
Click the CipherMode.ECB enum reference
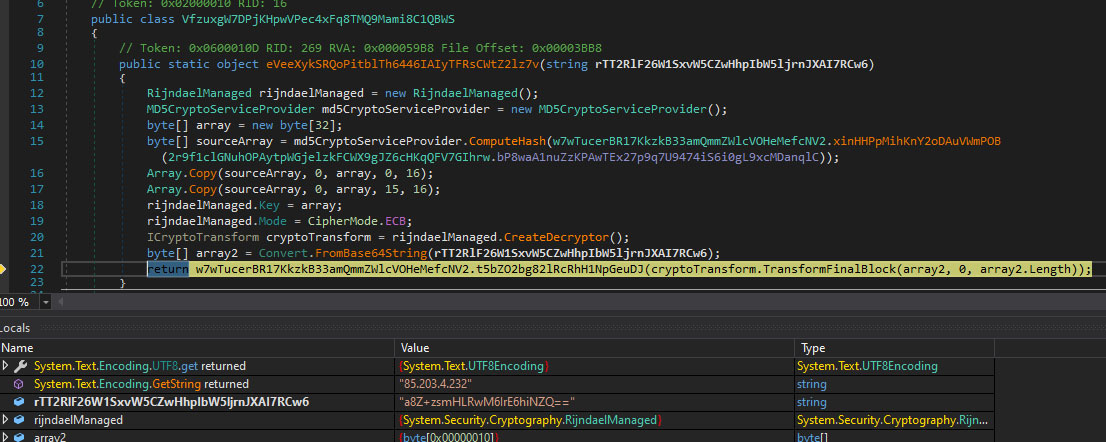[296, 221]
